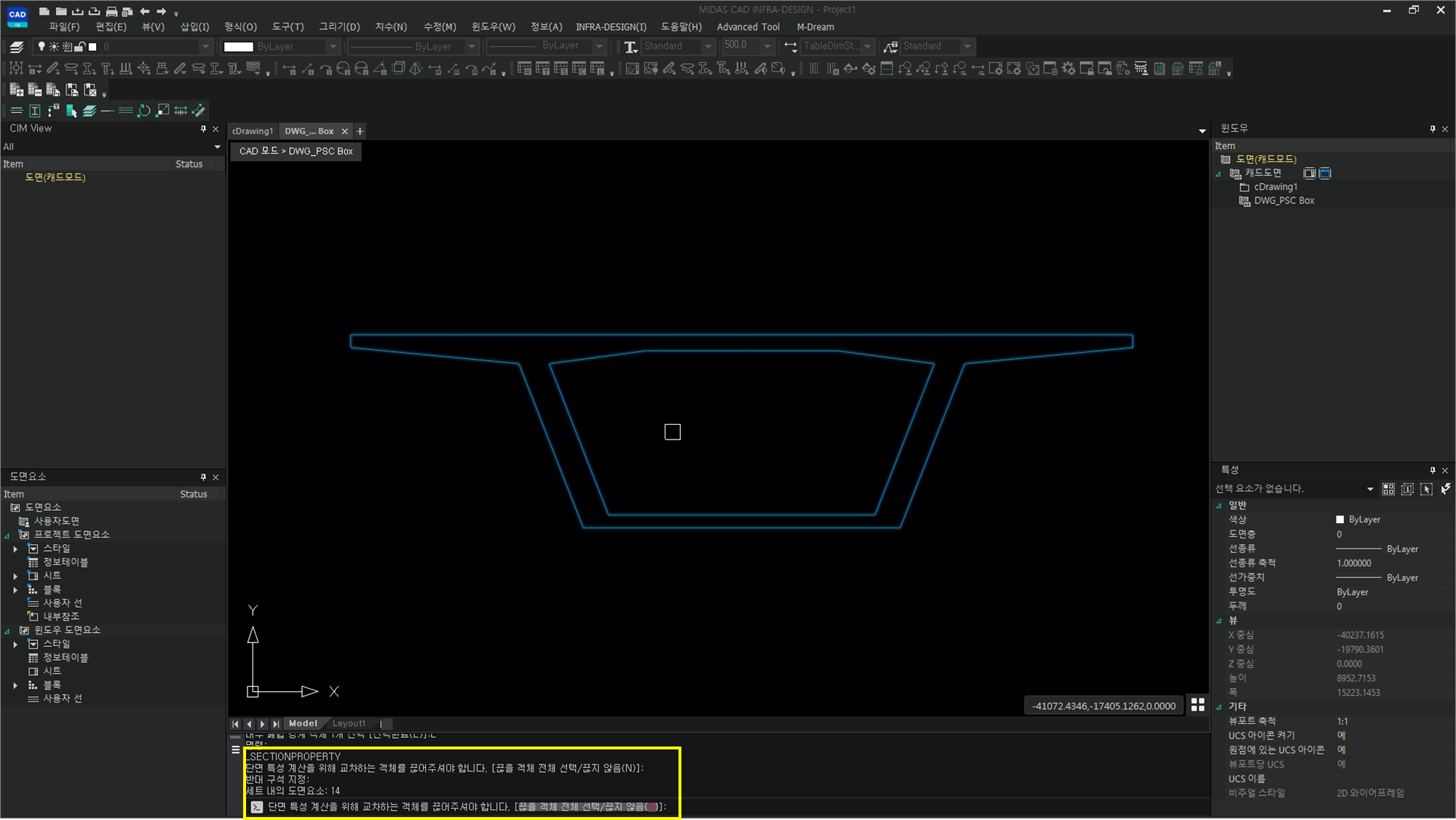The height and width of the screenshot is (820, 1456).
Task: Open the 500.0 scale dropdown
Action: 767,47
